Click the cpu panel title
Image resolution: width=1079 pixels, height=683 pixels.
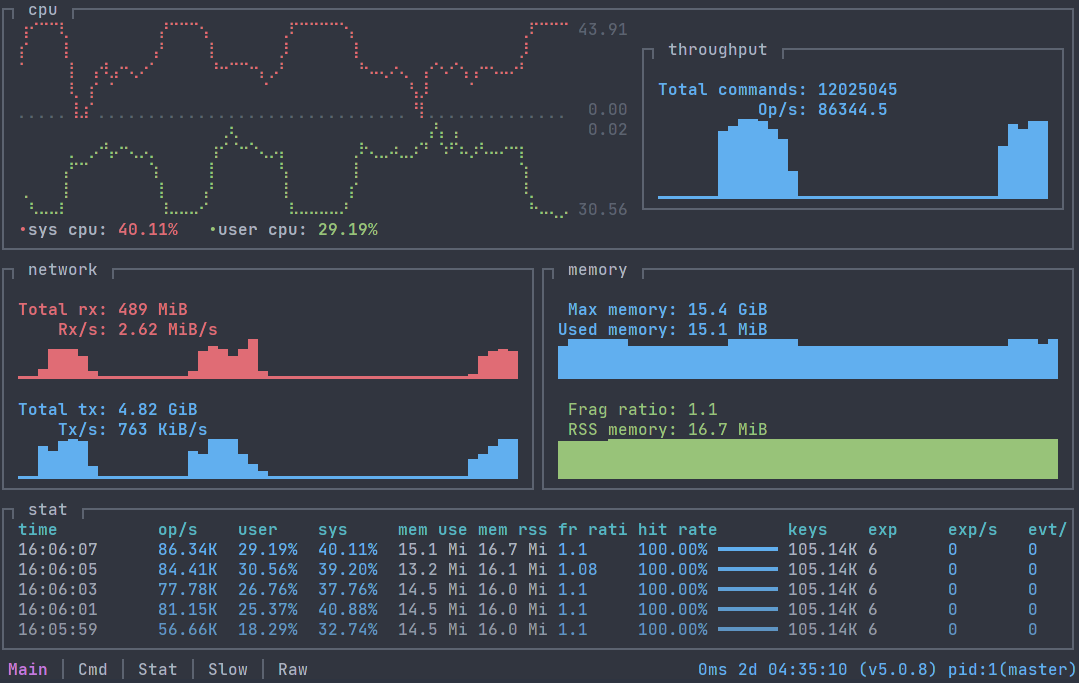[43, 10]
